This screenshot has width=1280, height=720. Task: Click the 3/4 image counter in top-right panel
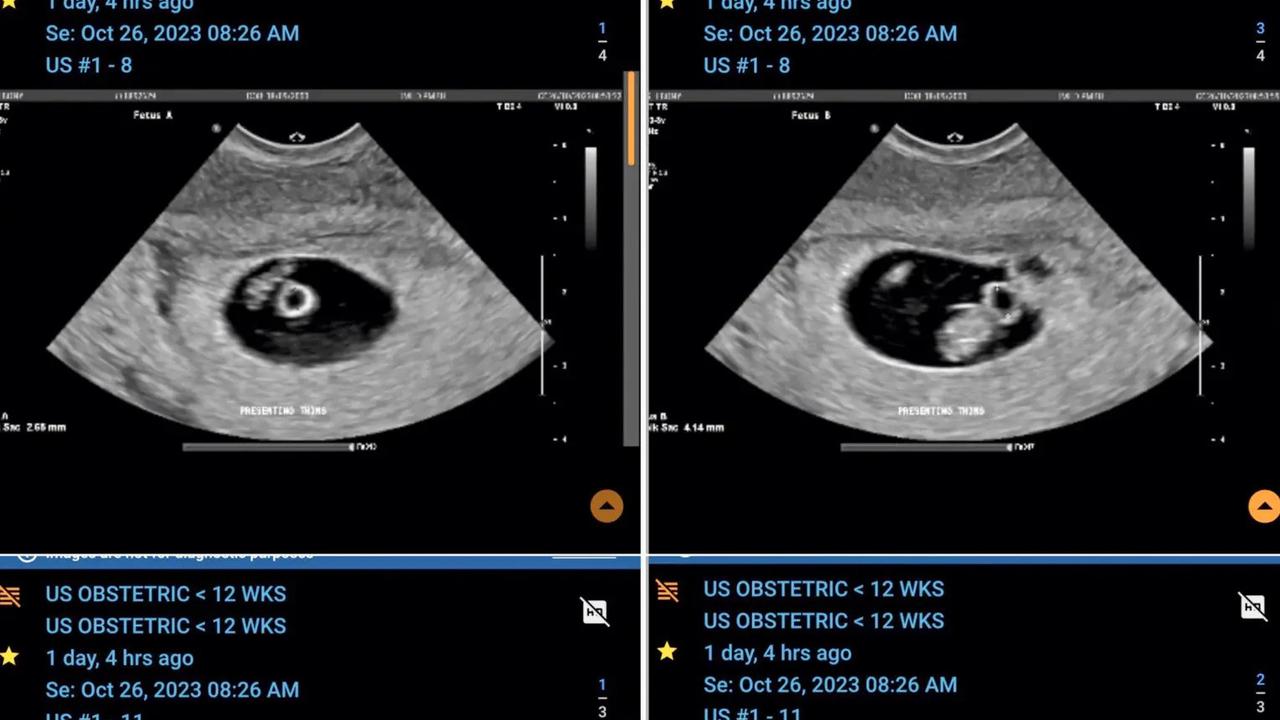coord(1260,41)
